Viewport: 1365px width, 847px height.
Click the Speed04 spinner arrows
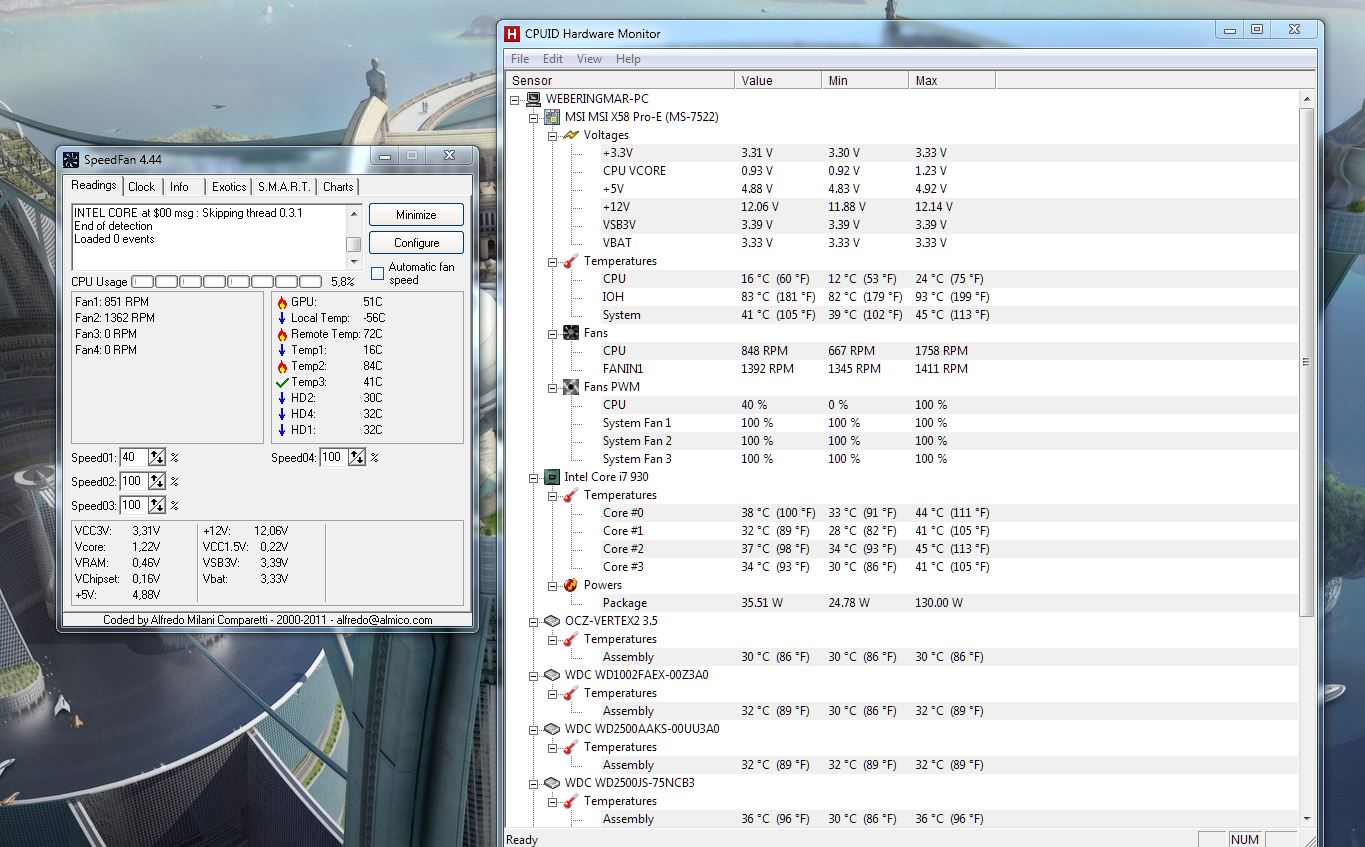(x=357, y=457)
